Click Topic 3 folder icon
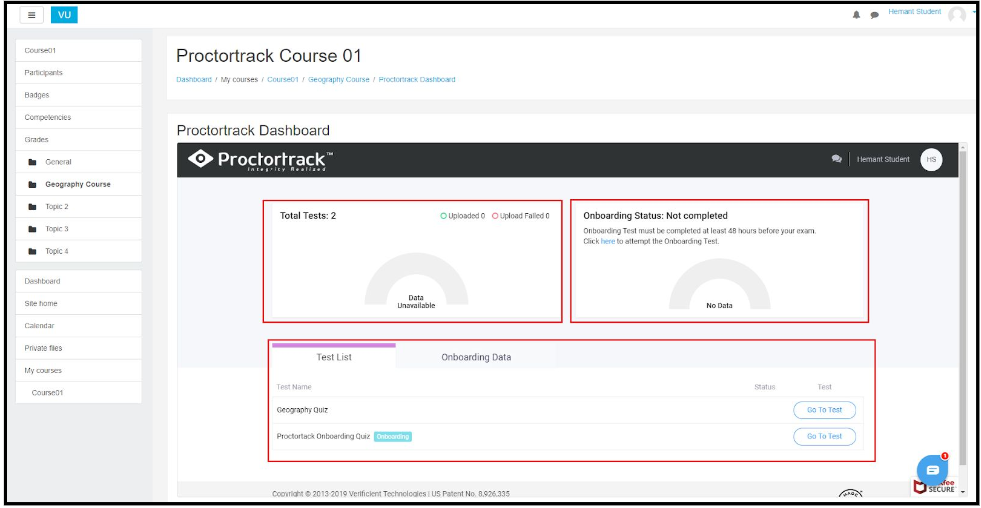The width and height of the screenshot is (981, 508). [33, 229]
